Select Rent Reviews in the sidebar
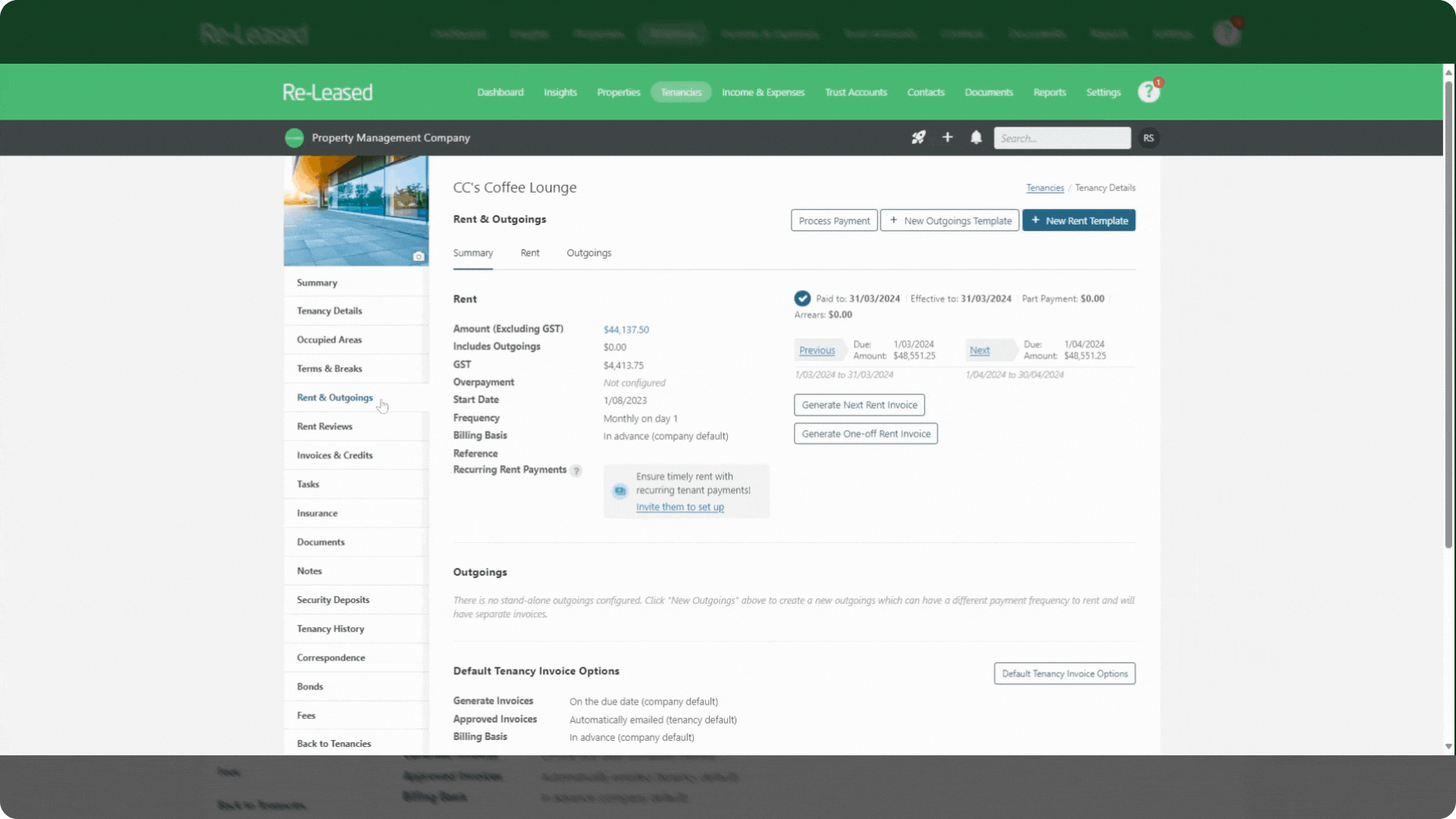Image resolution: width=1456 pixels, height=819 pixels. coord(356,426)
